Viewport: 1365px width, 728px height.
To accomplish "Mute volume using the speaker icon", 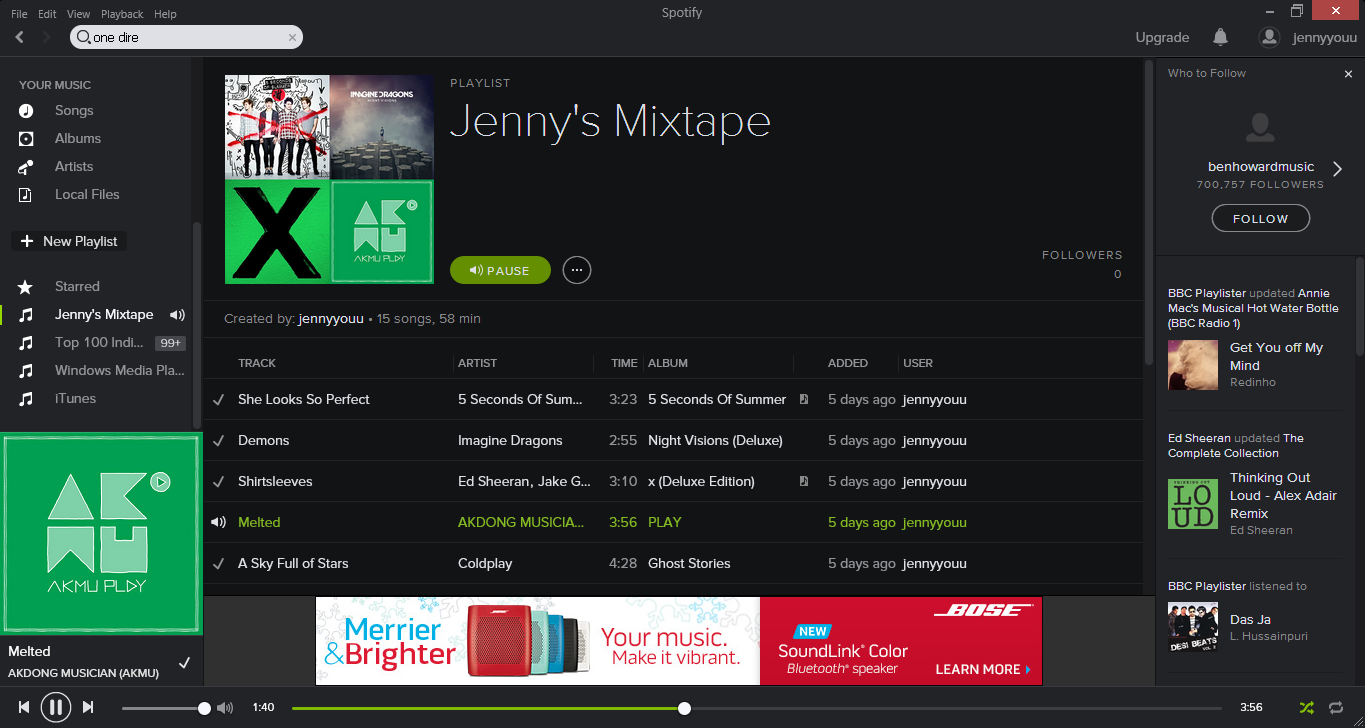I will pos(225,708).
